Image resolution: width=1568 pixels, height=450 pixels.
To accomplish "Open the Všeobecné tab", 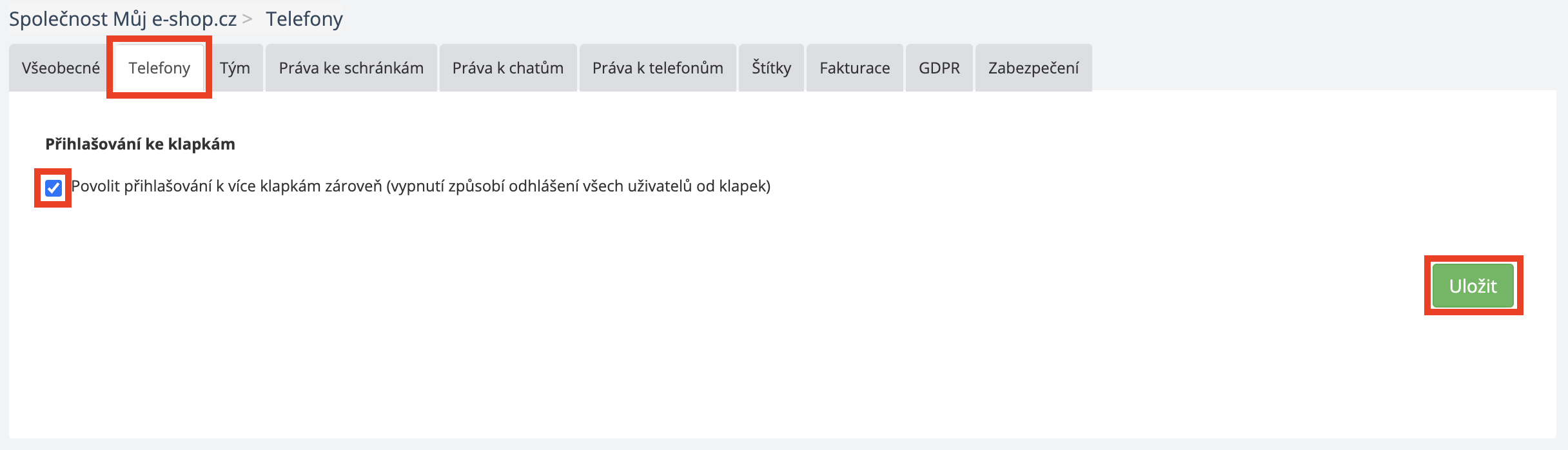I will click(61, 68).
